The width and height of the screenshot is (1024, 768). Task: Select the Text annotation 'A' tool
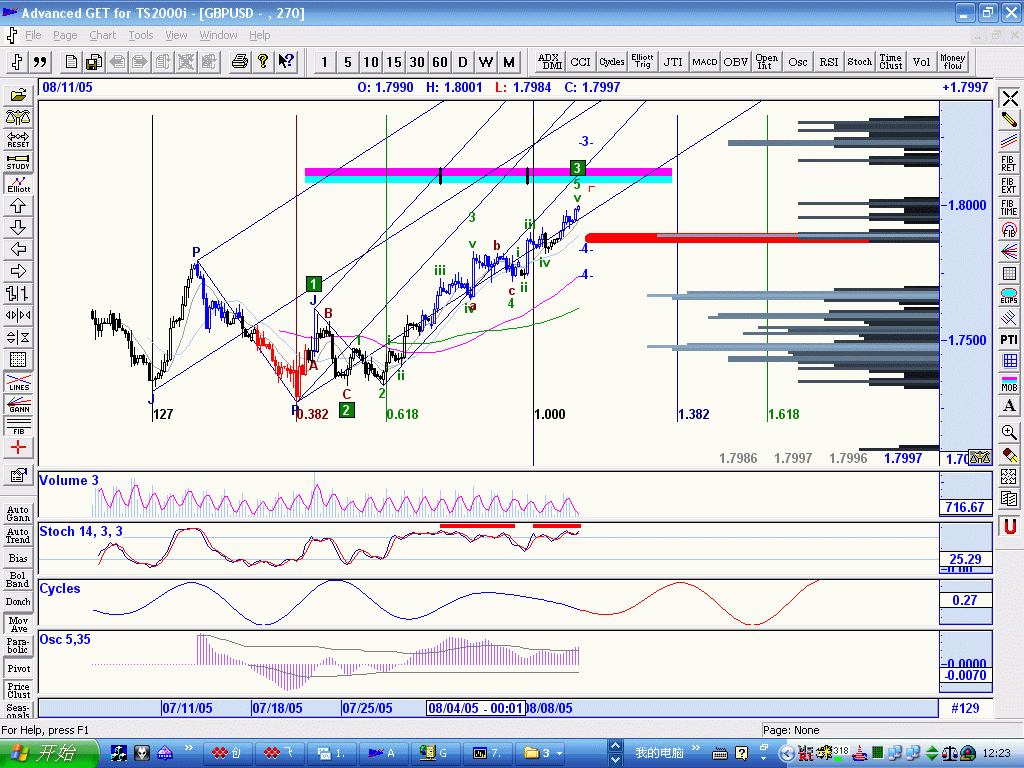click(1009, 406)
